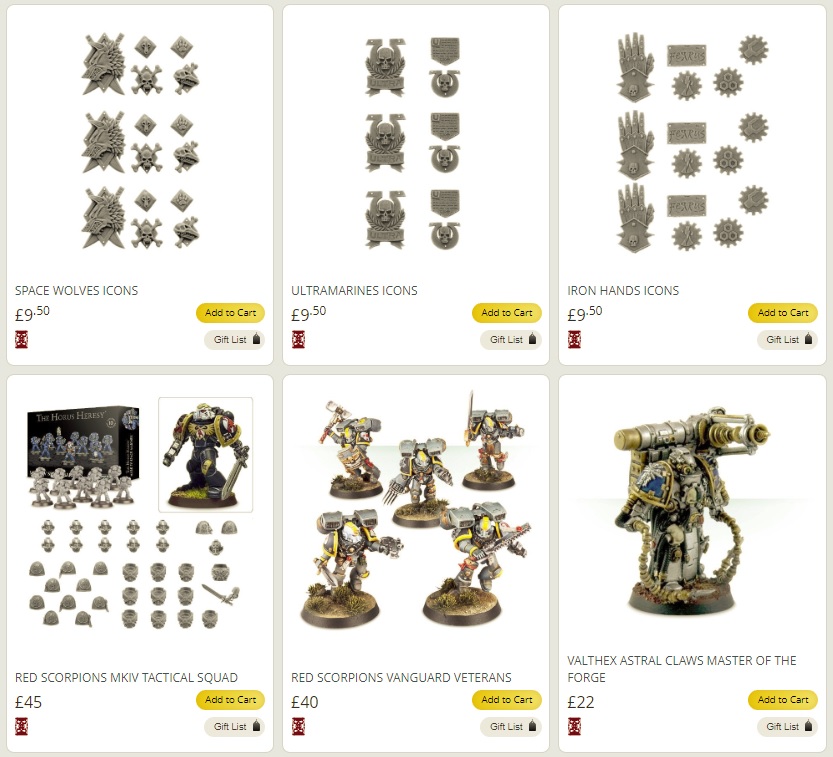Open Valthex Astral Claws Master of the Forge link

(682, 669)
